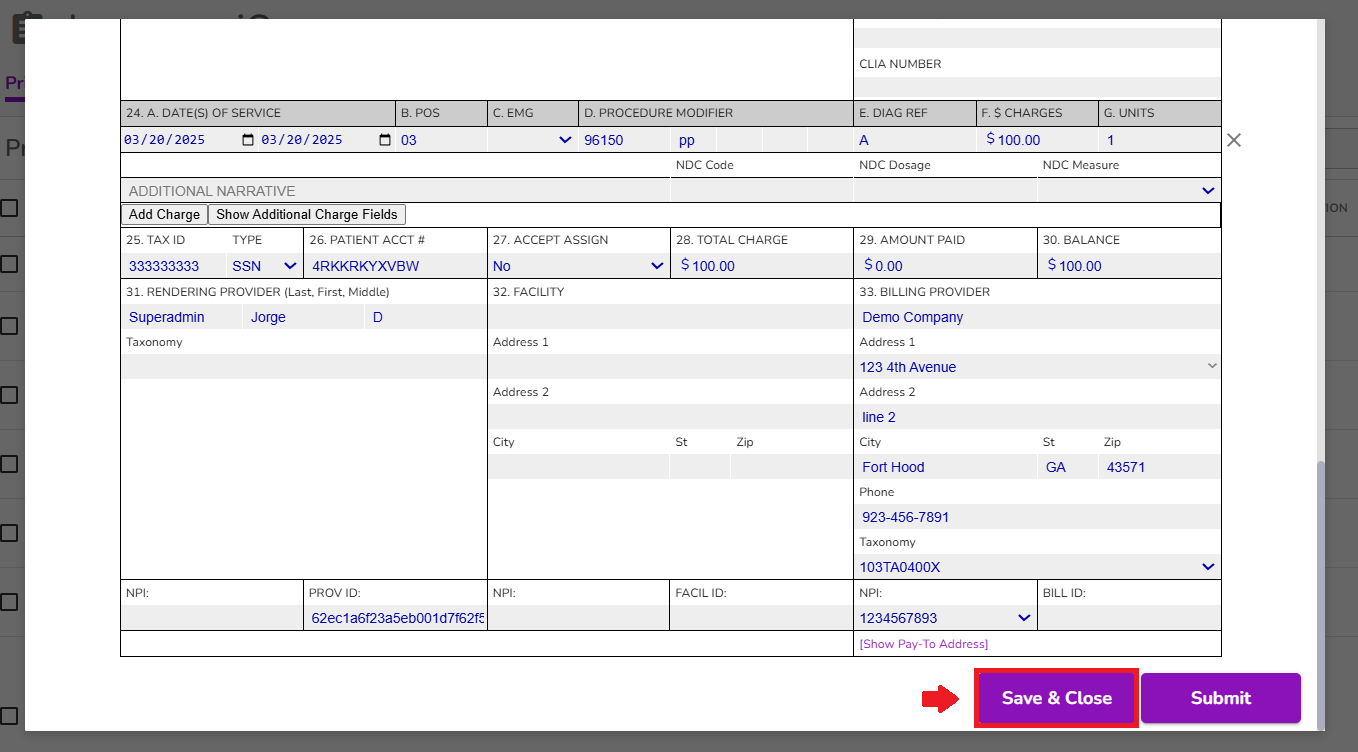Edit the modifier field containing pp

[x=693, y=140]
